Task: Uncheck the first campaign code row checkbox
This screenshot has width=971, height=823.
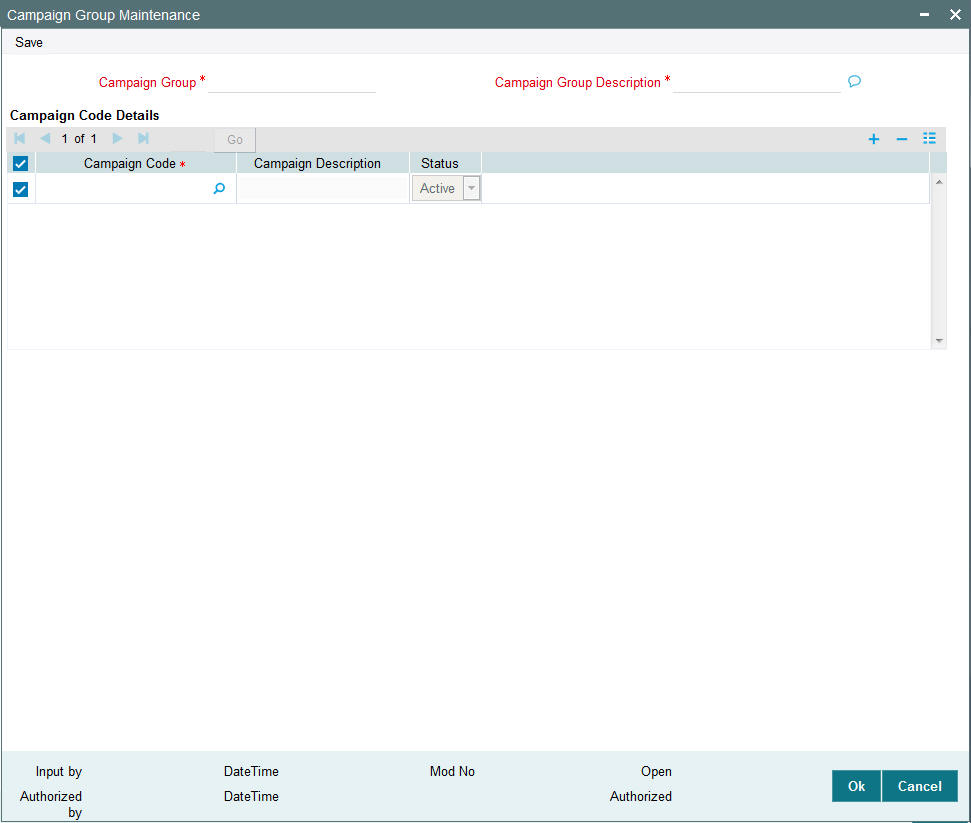Action: (20, 189)
